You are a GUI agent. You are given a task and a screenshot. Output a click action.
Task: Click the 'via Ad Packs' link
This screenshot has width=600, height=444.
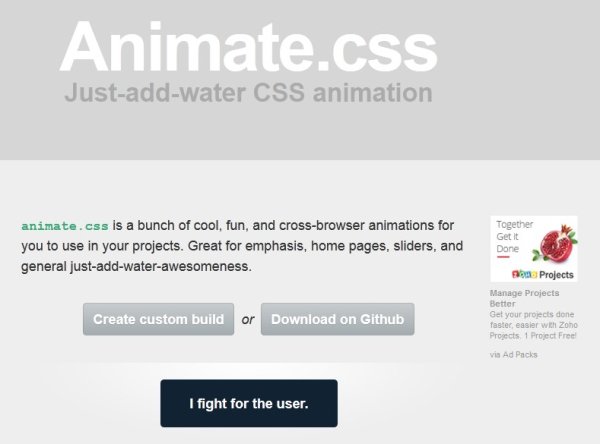[514, 354]
